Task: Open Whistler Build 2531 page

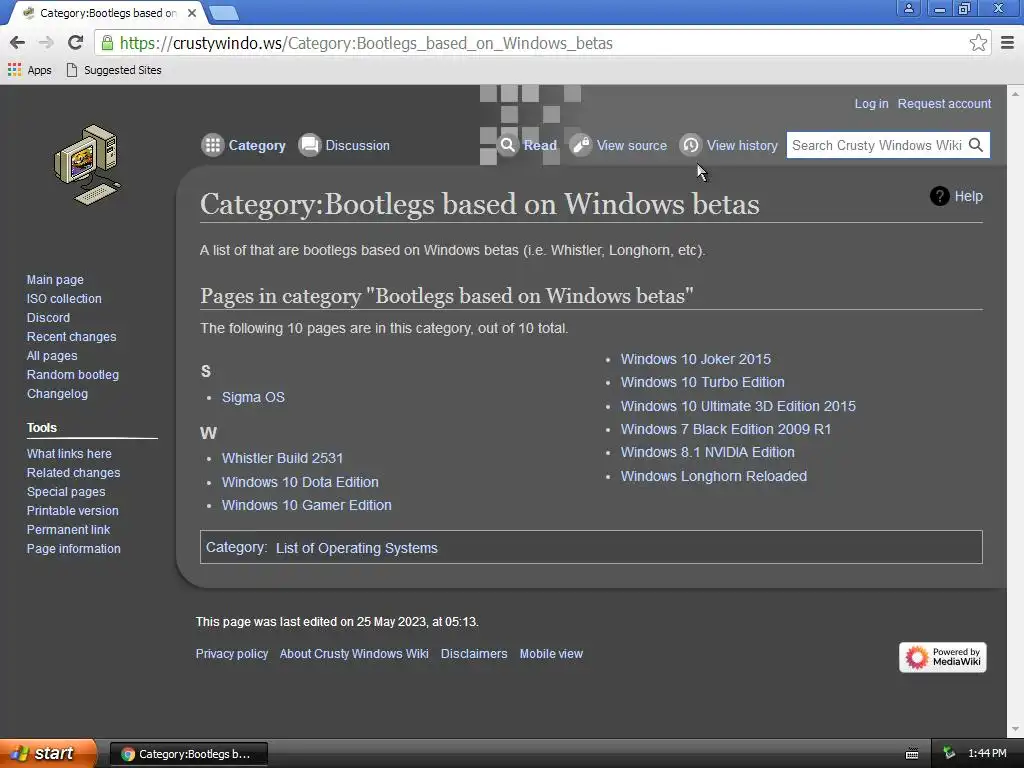Action: coord(282,458)
